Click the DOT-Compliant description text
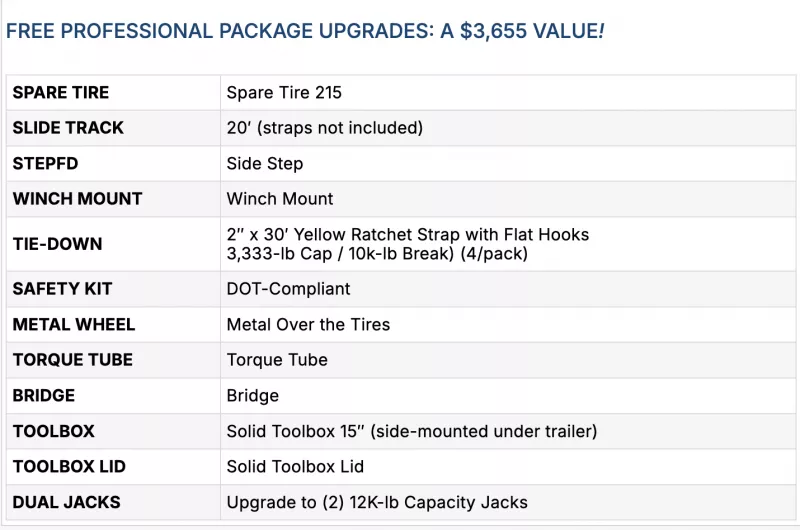Image resolution: width=800 pixels, height=530 pixels. pos(289,289)
